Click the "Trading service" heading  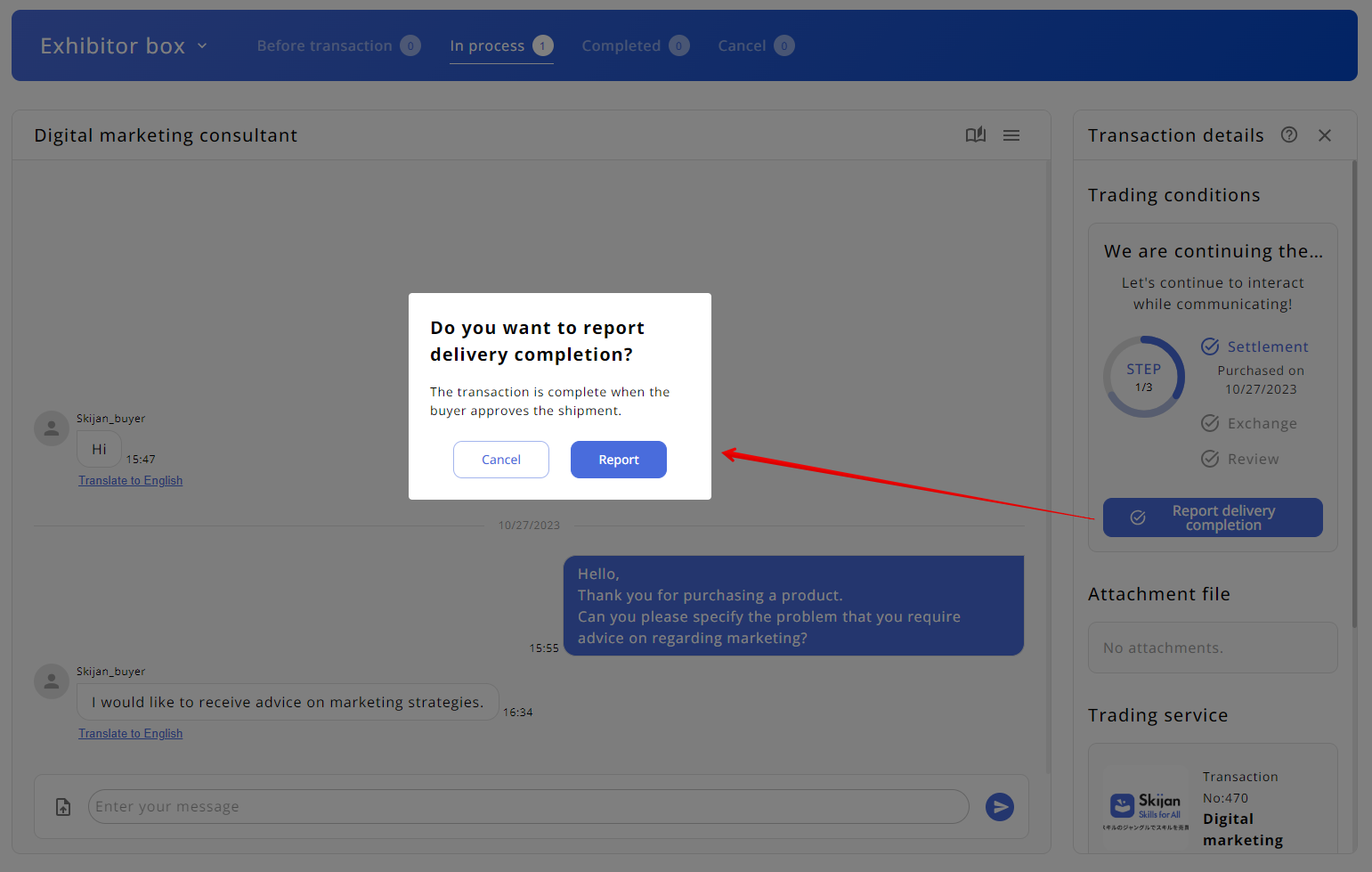1158,715
